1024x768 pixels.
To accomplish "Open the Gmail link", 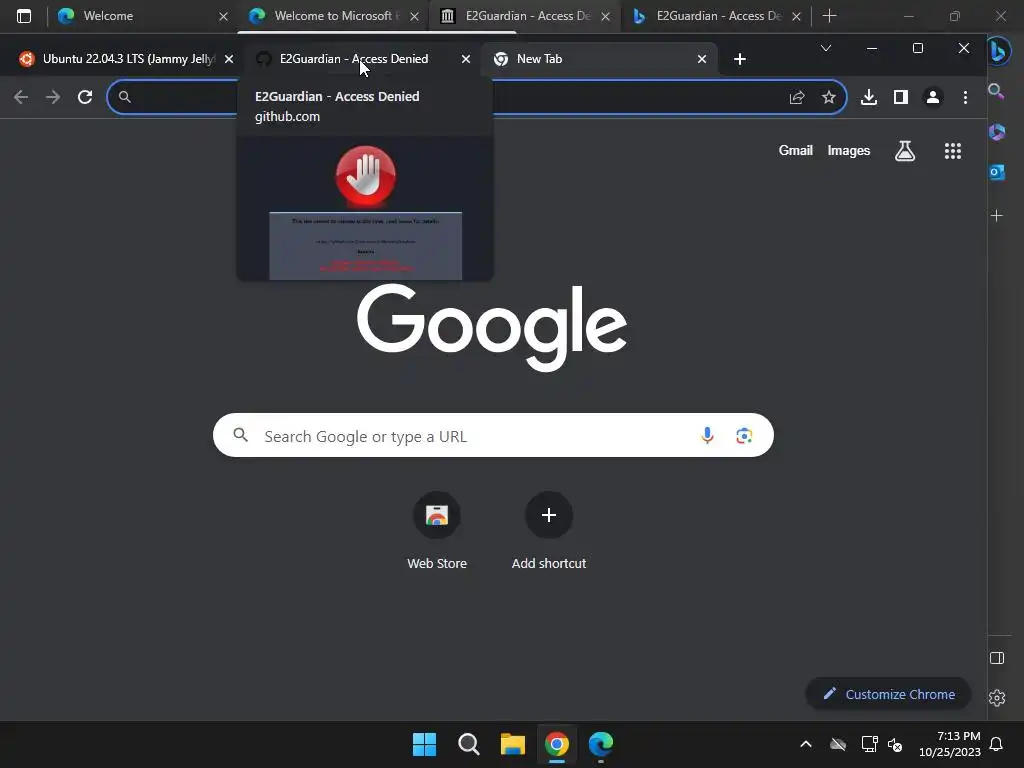I will [795, 150].
